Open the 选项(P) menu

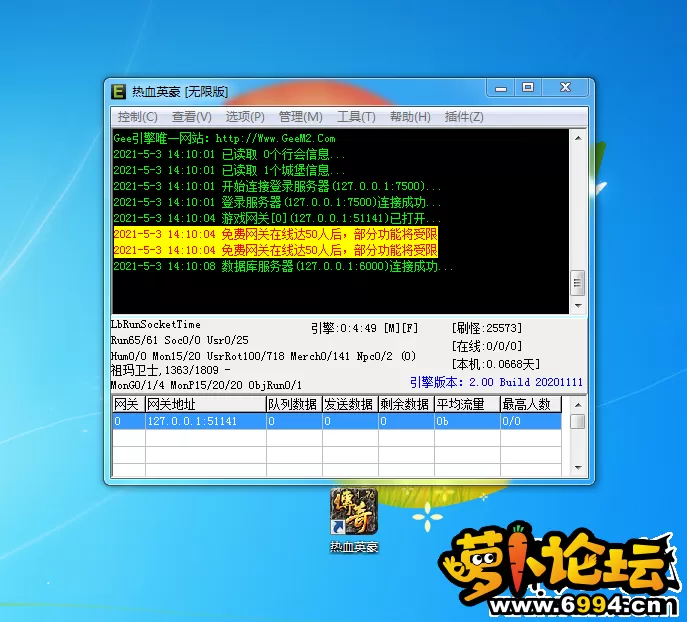tap(245, 117)
